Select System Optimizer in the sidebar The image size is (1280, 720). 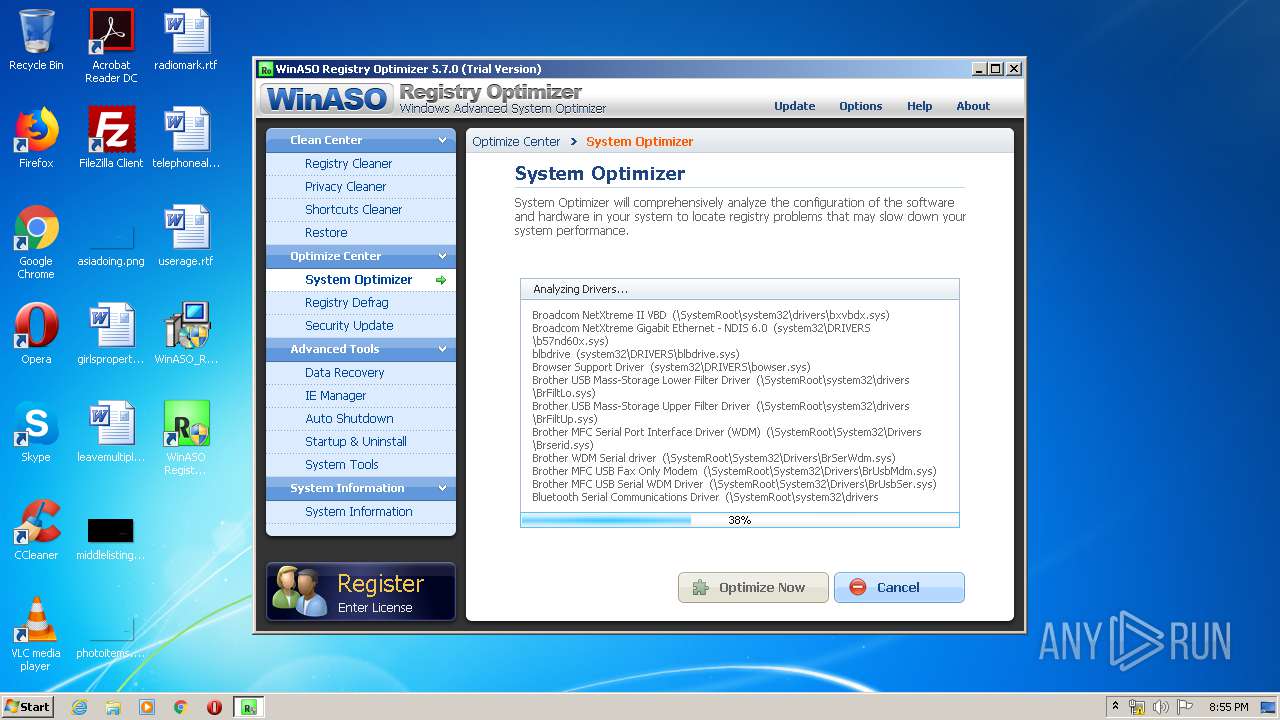361,280
